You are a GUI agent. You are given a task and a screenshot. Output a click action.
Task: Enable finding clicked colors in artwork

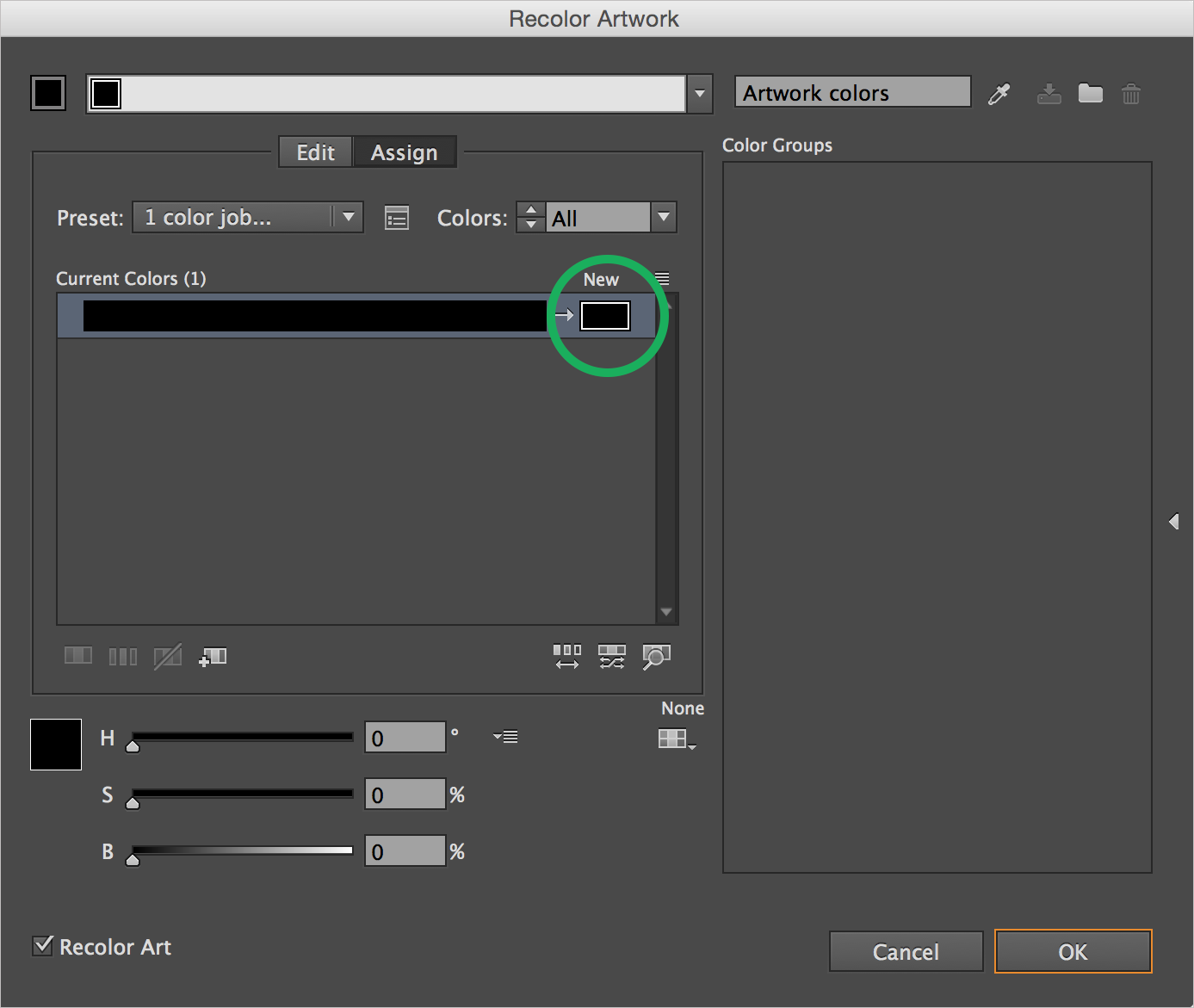(x=656, y=657)
